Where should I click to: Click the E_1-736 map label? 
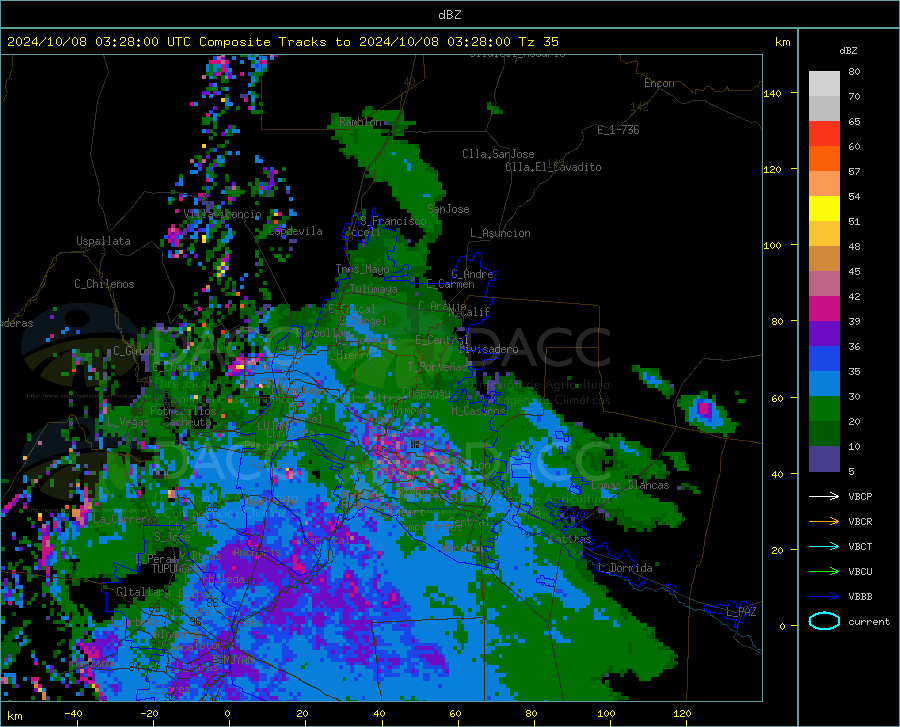tap(618, 130)
